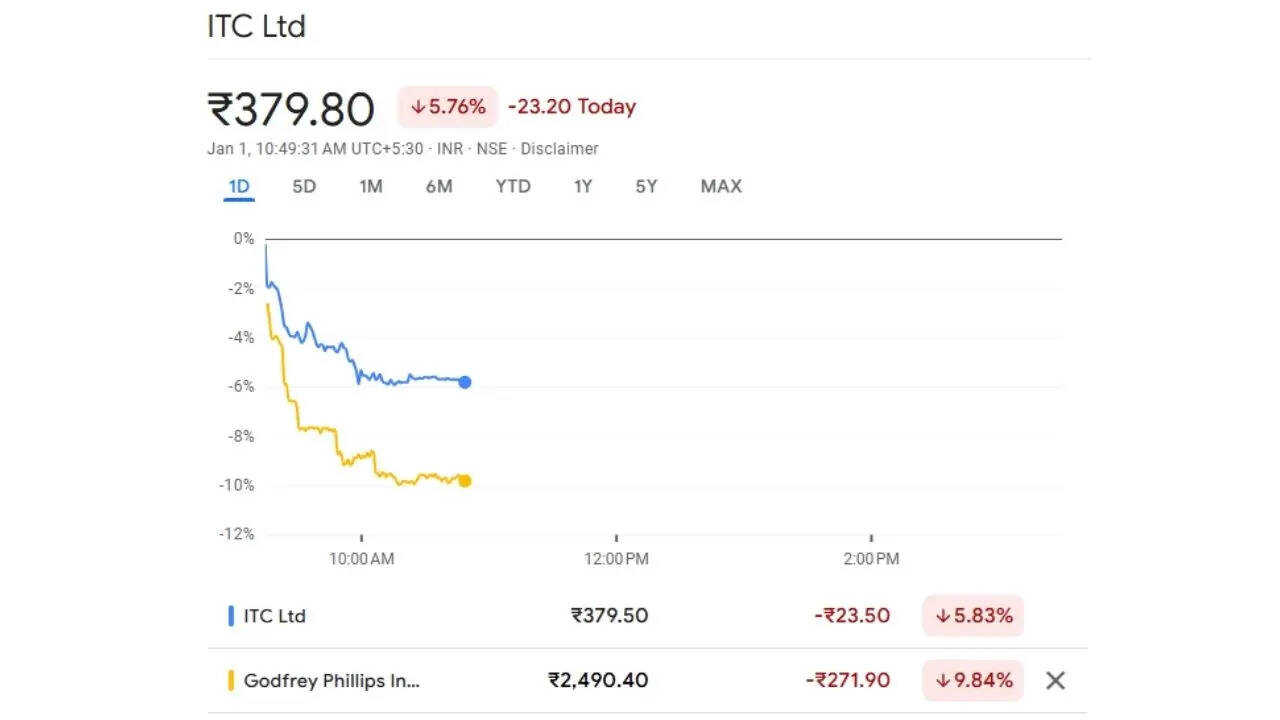Viewport: 1280px width, 720px height.
Task: Click the blue ITC chart endpoint dot
Action: coord(465,382)
